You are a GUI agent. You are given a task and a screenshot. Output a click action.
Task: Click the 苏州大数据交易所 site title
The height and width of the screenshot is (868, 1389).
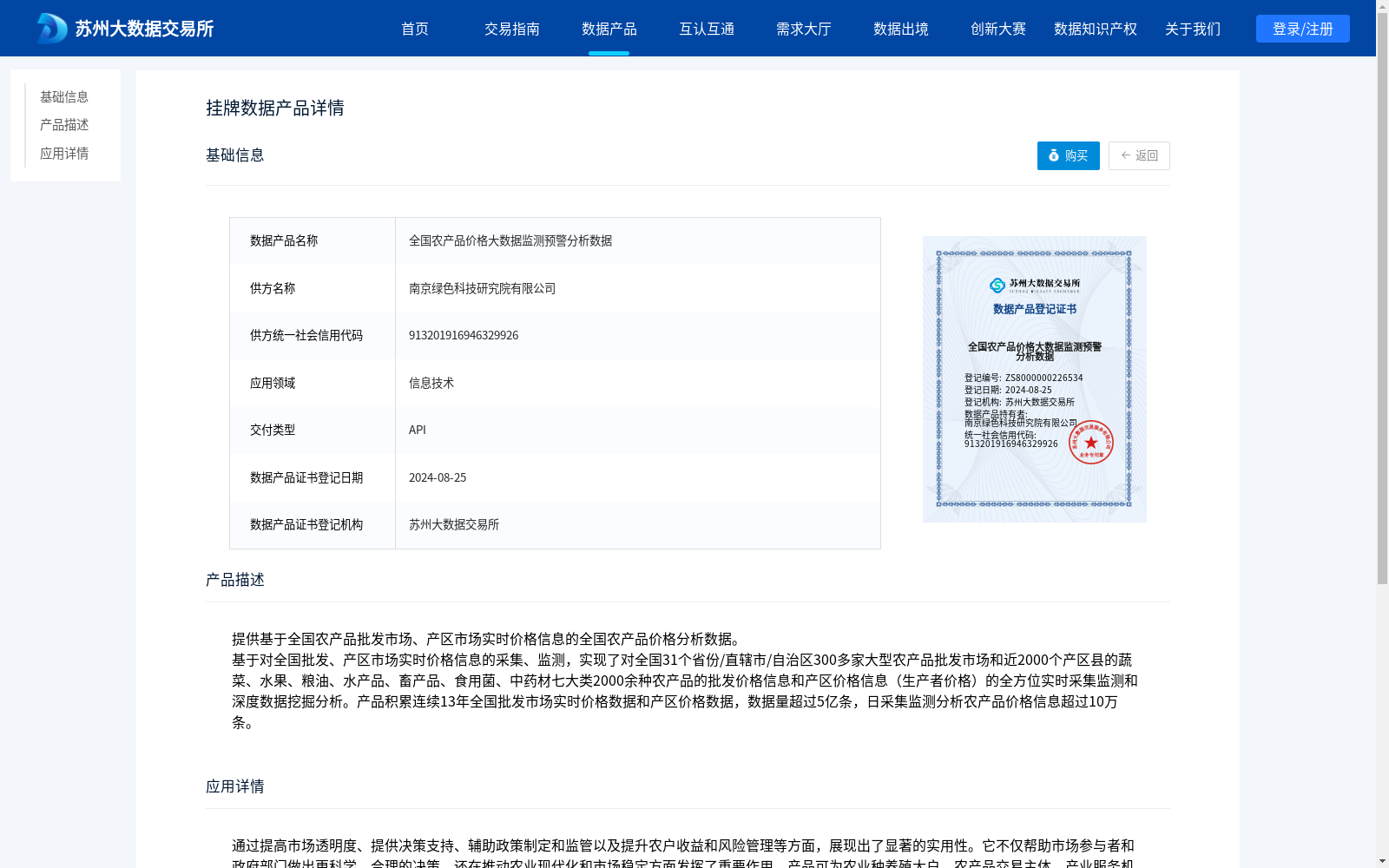144,29
